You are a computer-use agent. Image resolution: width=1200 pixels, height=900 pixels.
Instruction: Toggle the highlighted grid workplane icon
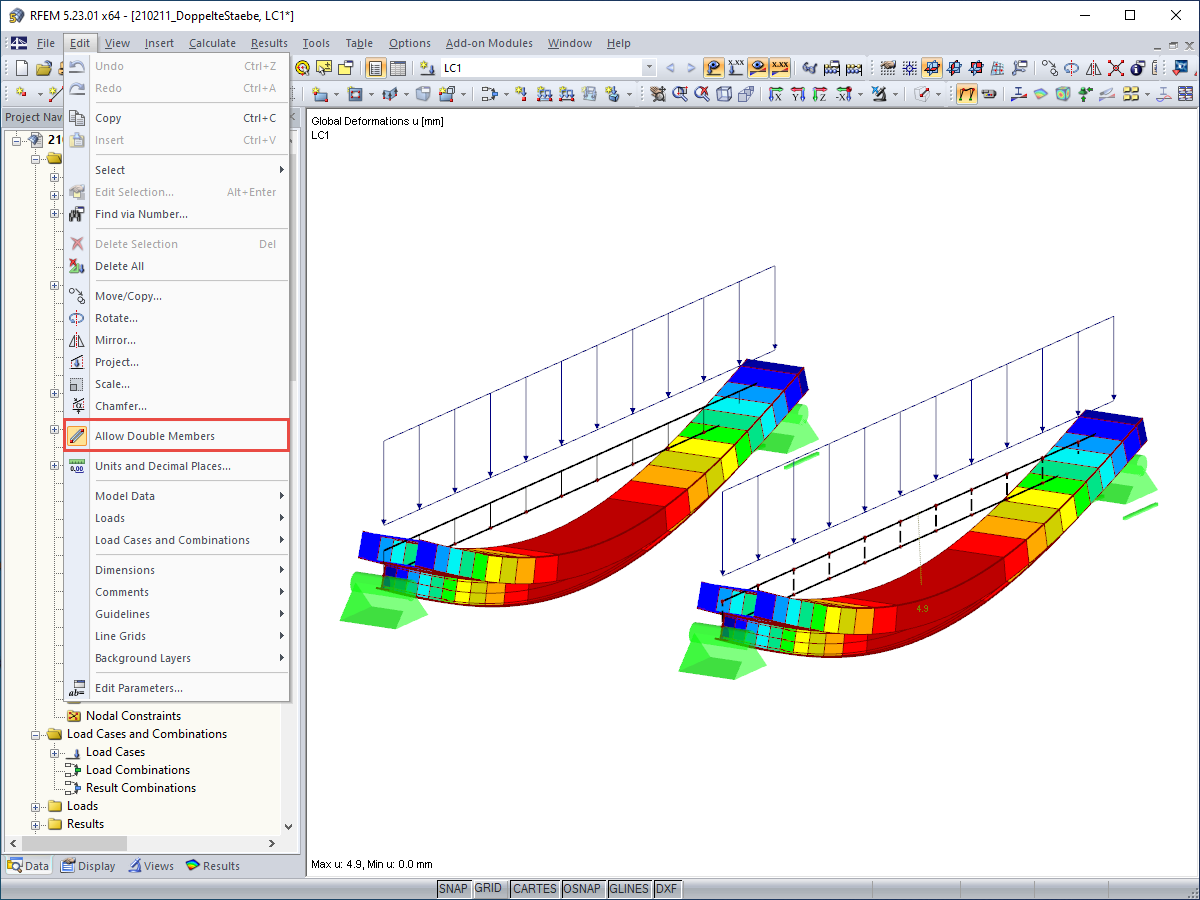coord(931,68)
